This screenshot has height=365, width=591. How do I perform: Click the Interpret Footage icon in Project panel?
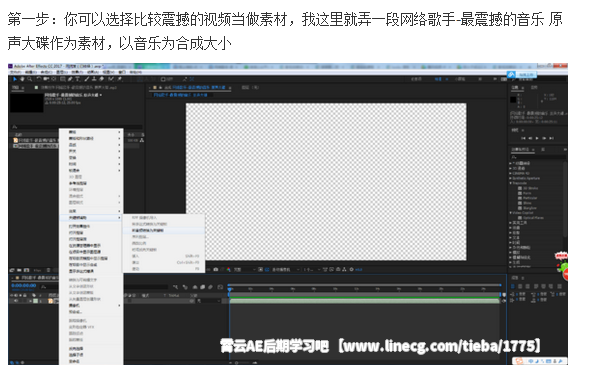coord(12,270)
